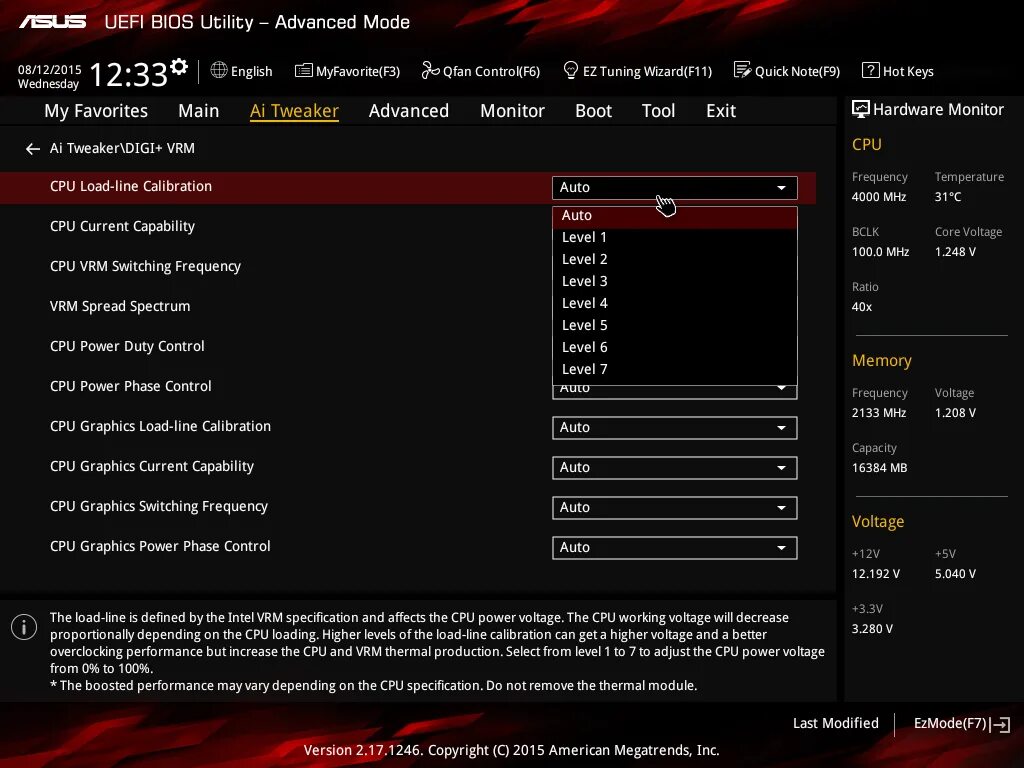The width and height of the screenshot is (1024, 768).
Task: Click Last Modified button
Action: coord(835,724)
